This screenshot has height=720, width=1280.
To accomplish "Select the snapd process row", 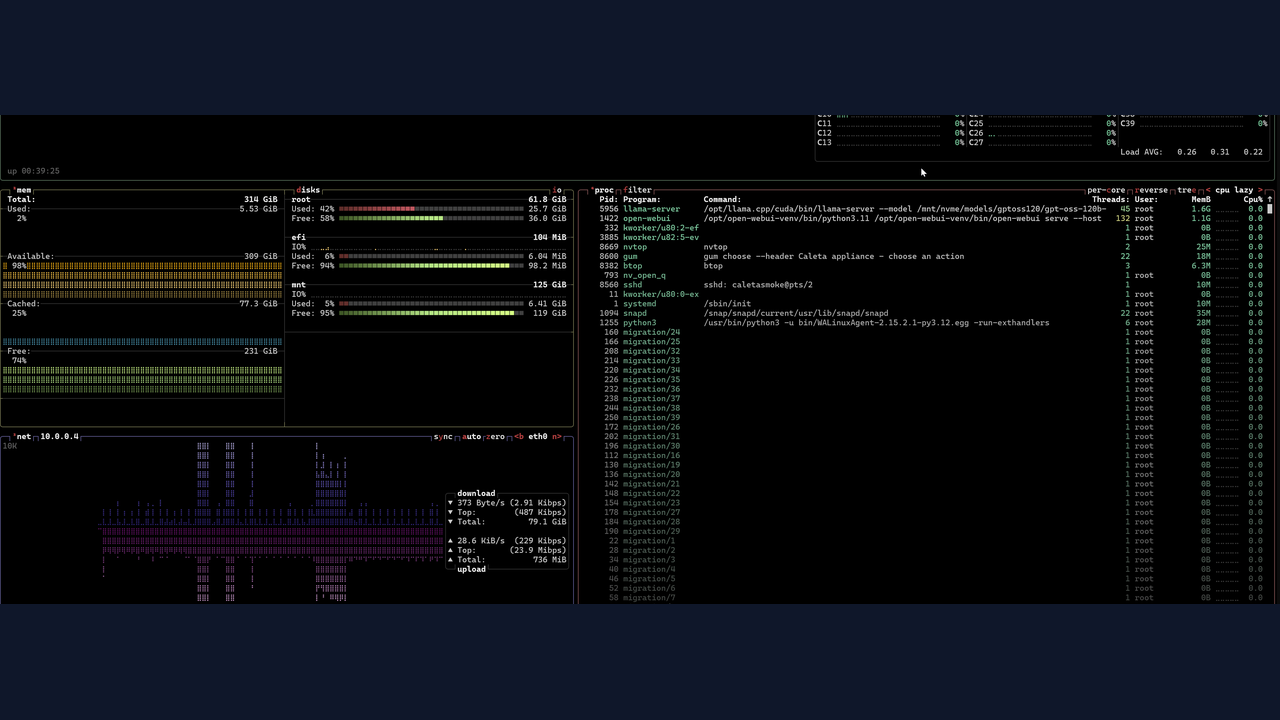I will [930, 313].
